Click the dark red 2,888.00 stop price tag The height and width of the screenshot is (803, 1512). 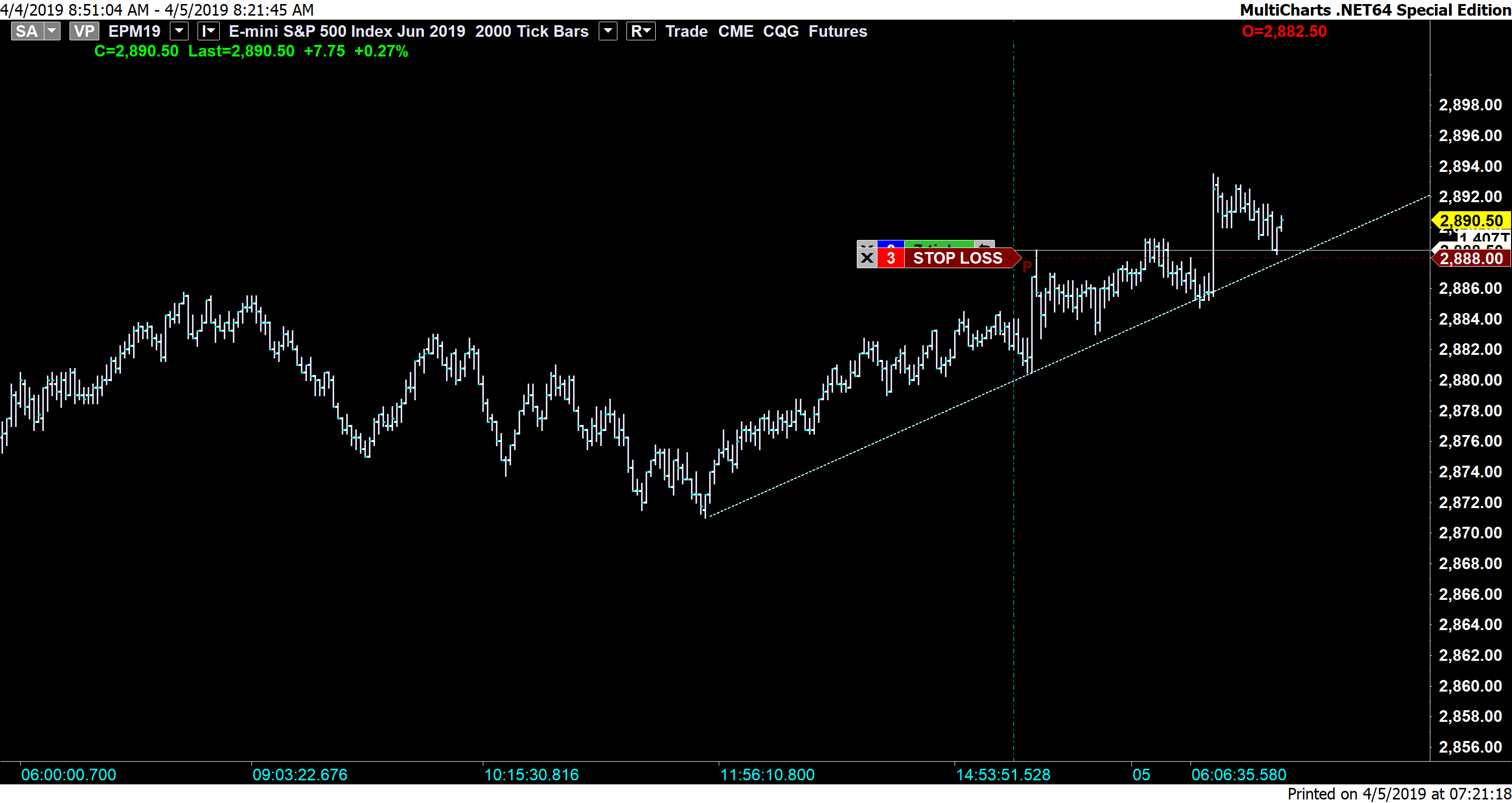tap(1471, 258)
